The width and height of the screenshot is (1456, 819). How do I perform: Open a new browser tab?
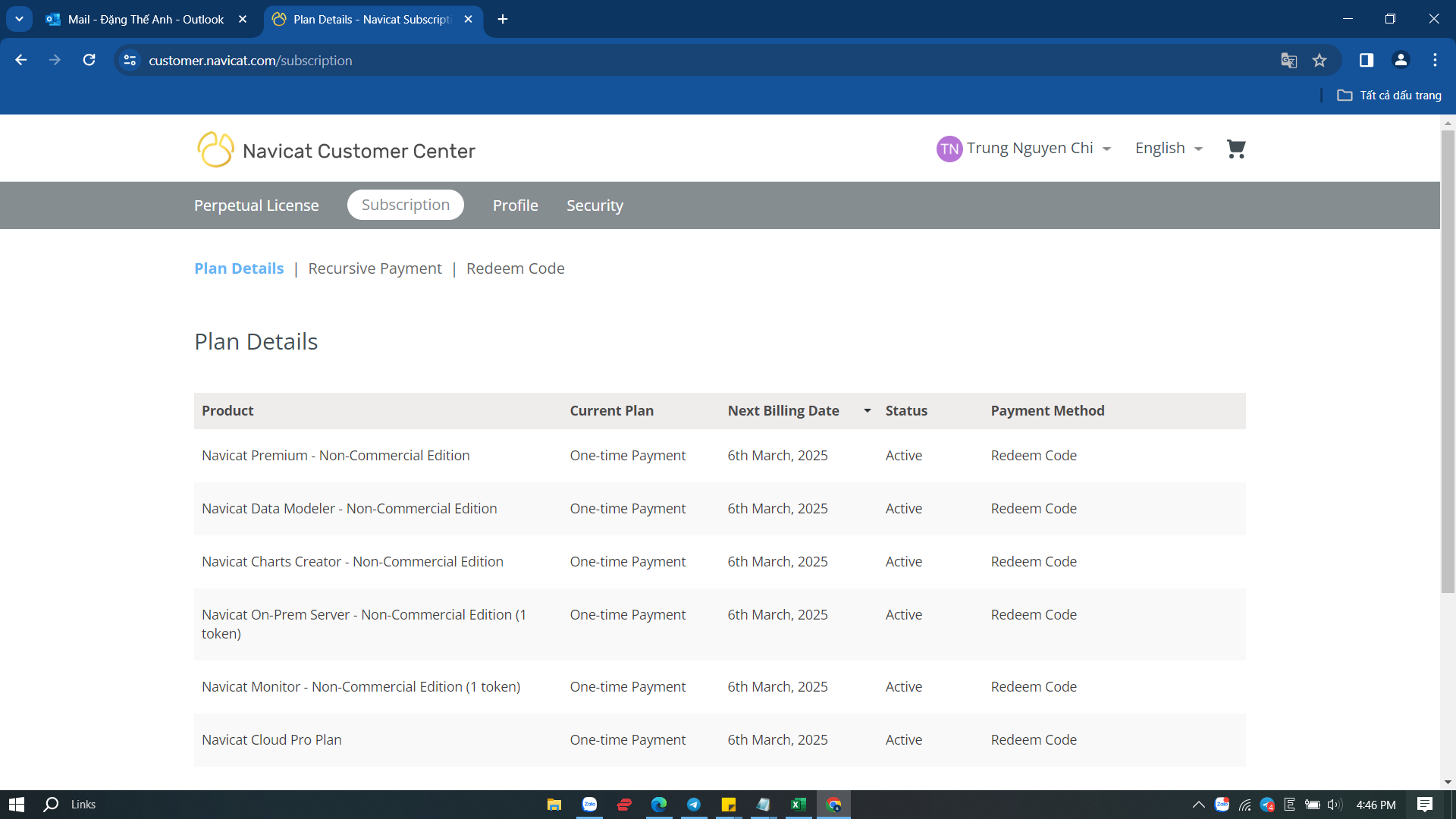pos(503,19)
